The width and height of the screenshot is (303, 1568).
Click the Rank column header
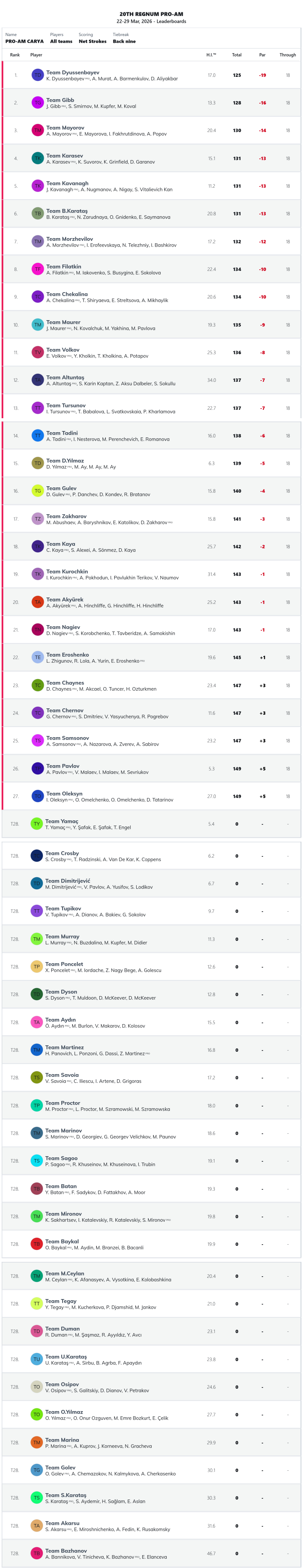pos(15,55)
